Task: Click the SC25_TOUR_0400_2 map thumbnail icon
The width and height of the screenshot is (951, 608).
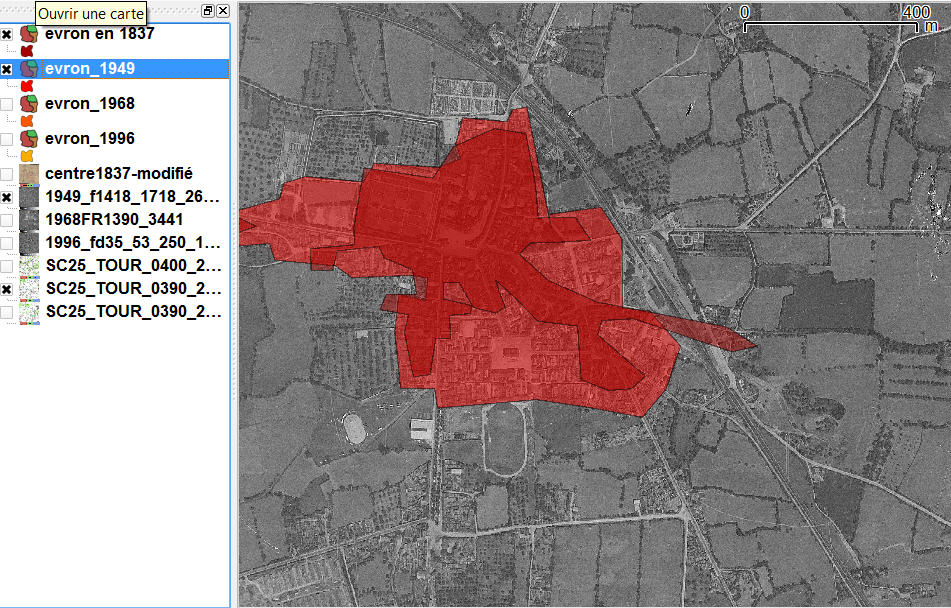Action: click(29, 266)
